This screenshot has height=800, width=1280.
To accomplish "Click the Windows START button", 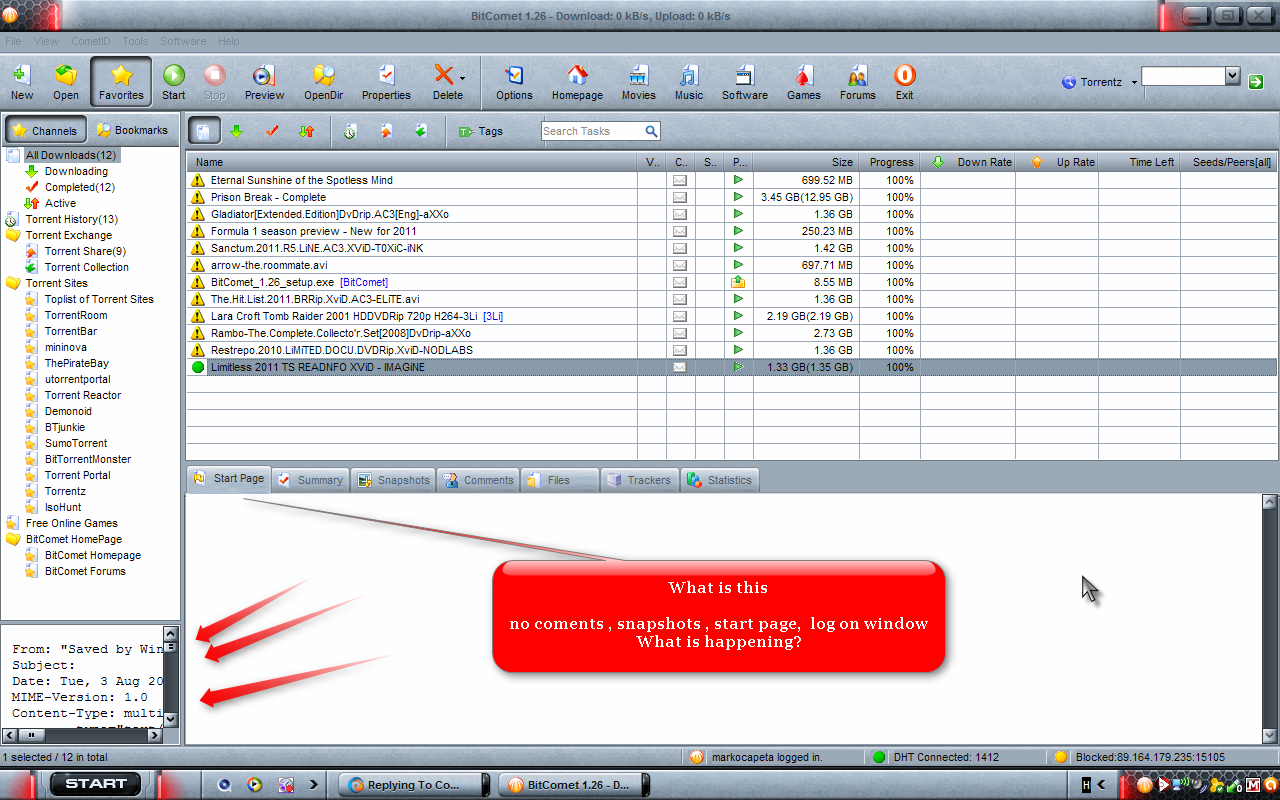I will coord(95,784).
